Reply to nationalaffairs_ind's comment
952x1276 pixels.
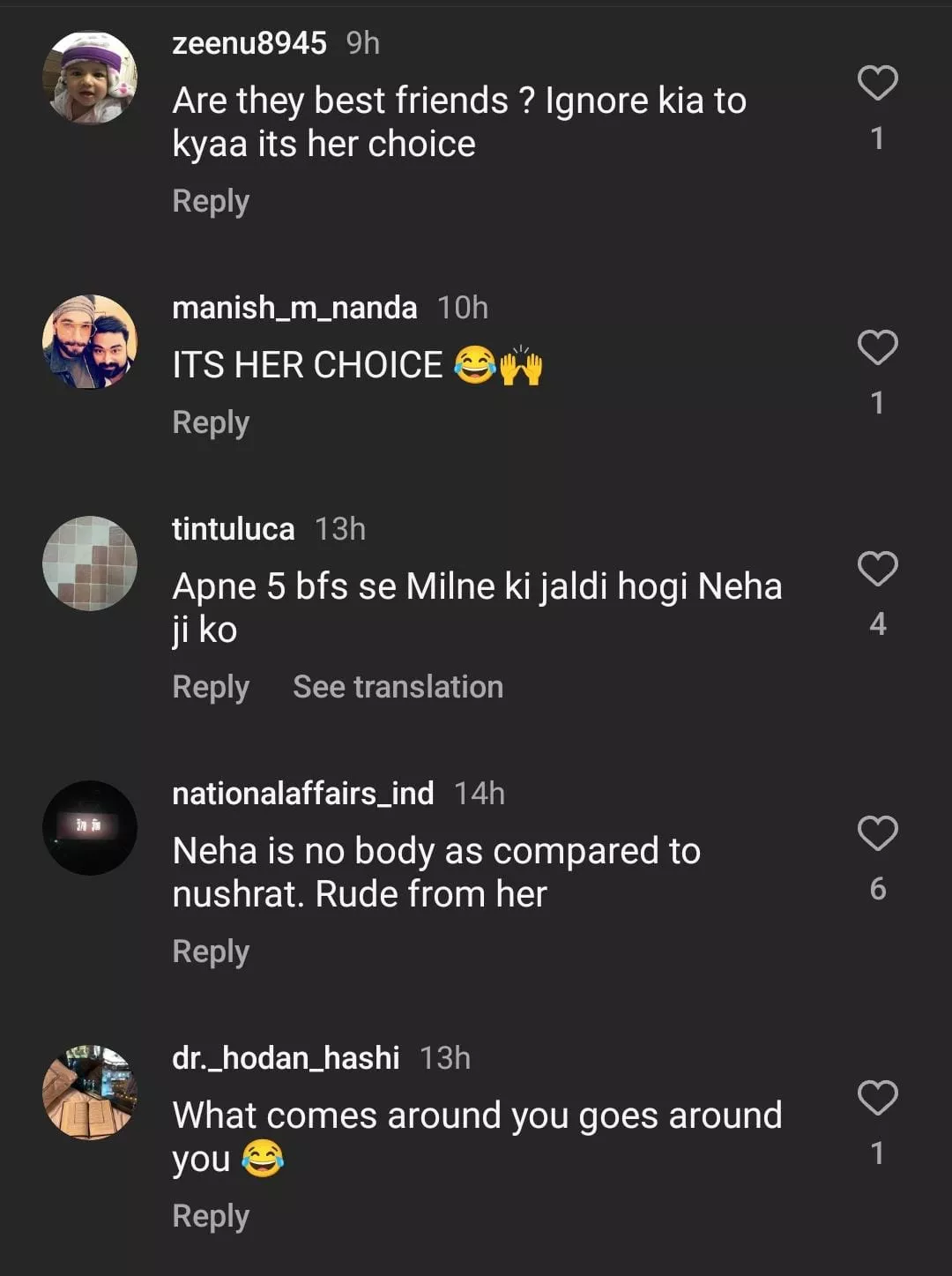coord(211,951)
